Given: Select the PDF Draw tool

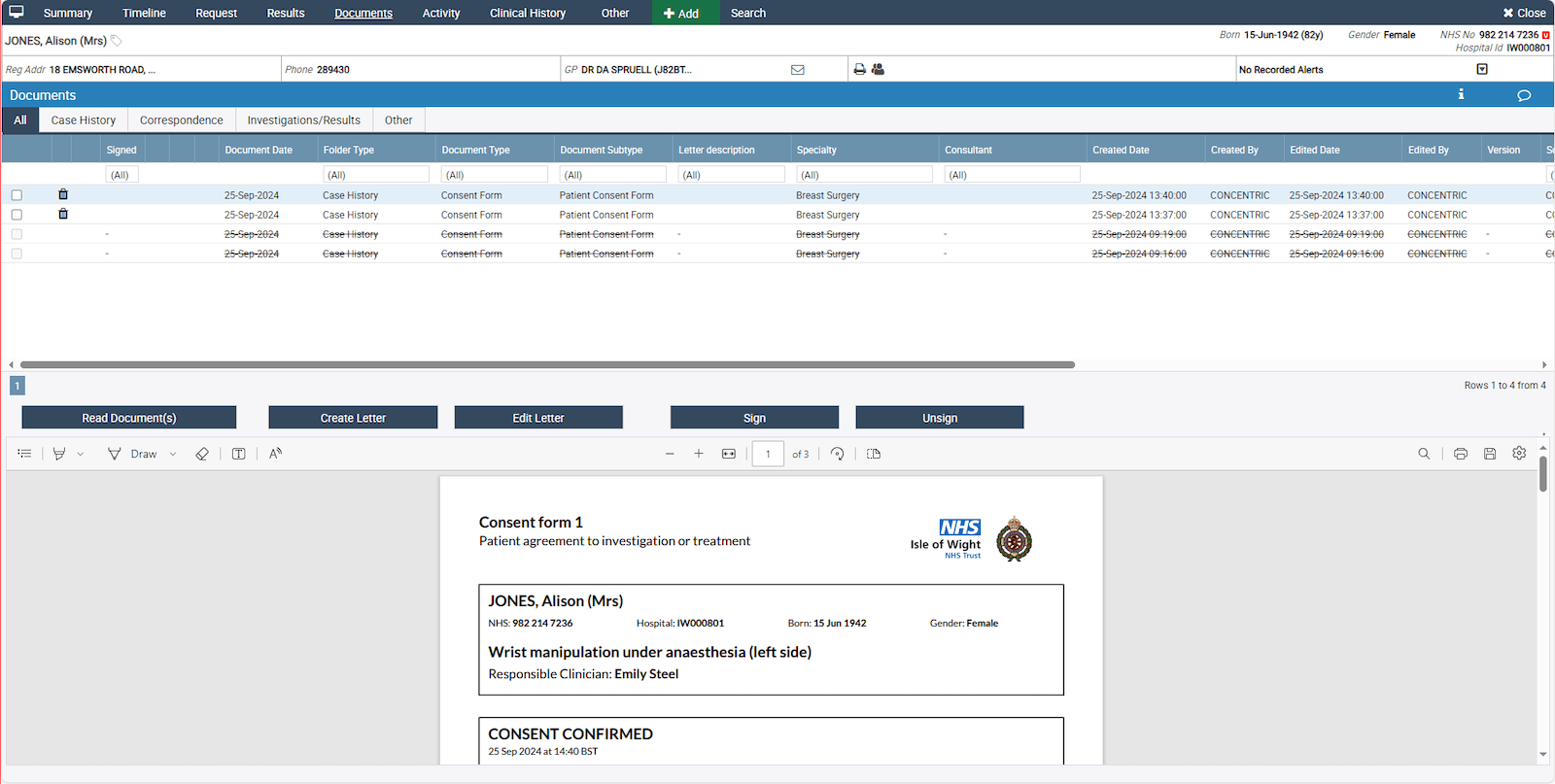Looking at the screenshot, I should 132,454.
